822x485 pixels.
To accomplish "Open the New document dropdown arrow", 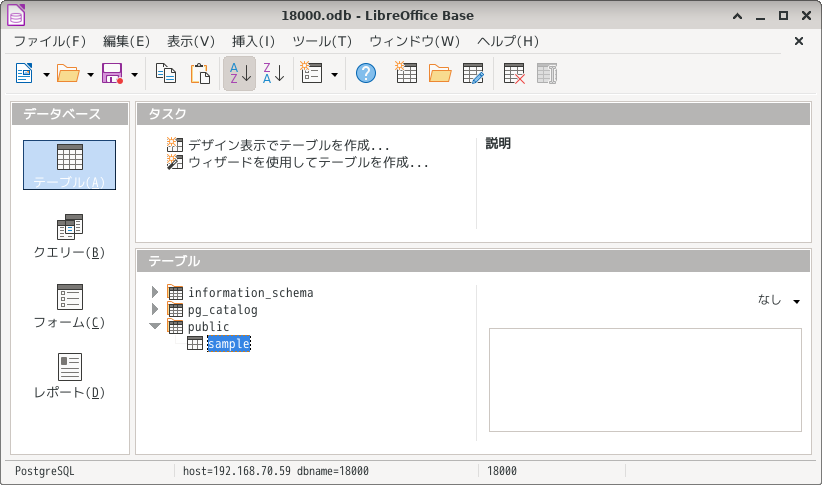I will tap(46, 74).
